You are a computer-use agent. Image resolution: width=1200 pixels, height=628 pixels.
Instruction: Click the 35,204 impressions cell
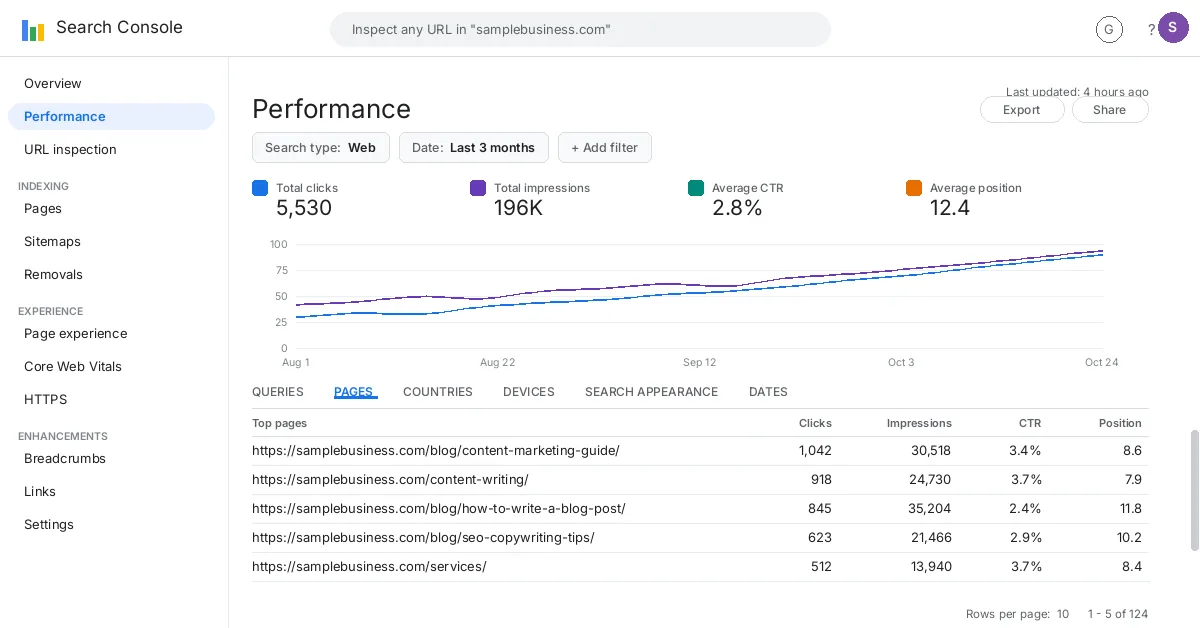pyautogui.click(x=930, y=509)
